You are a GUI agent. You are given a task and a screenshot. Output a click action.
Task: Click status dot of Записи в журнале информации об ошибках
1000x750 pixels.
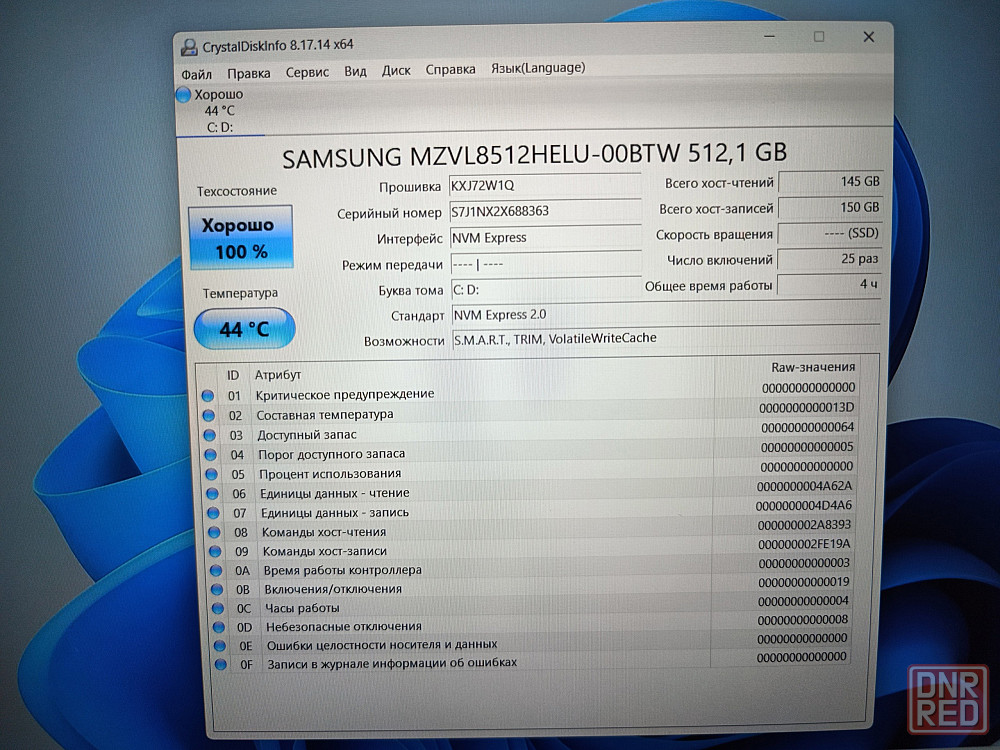[221, 665]
